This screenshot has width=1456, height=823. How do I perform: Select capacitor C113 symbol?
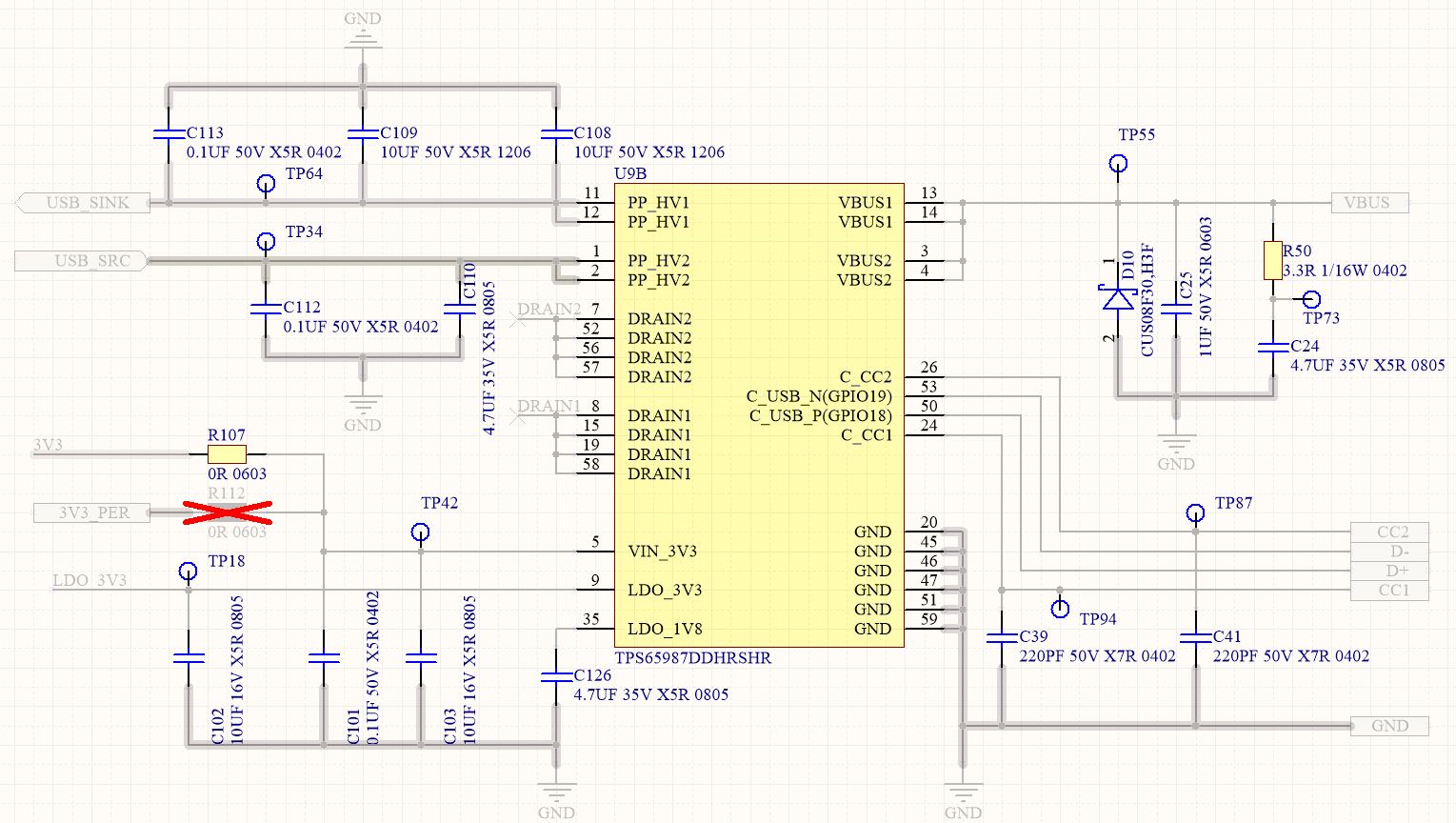tap(169, 134)
